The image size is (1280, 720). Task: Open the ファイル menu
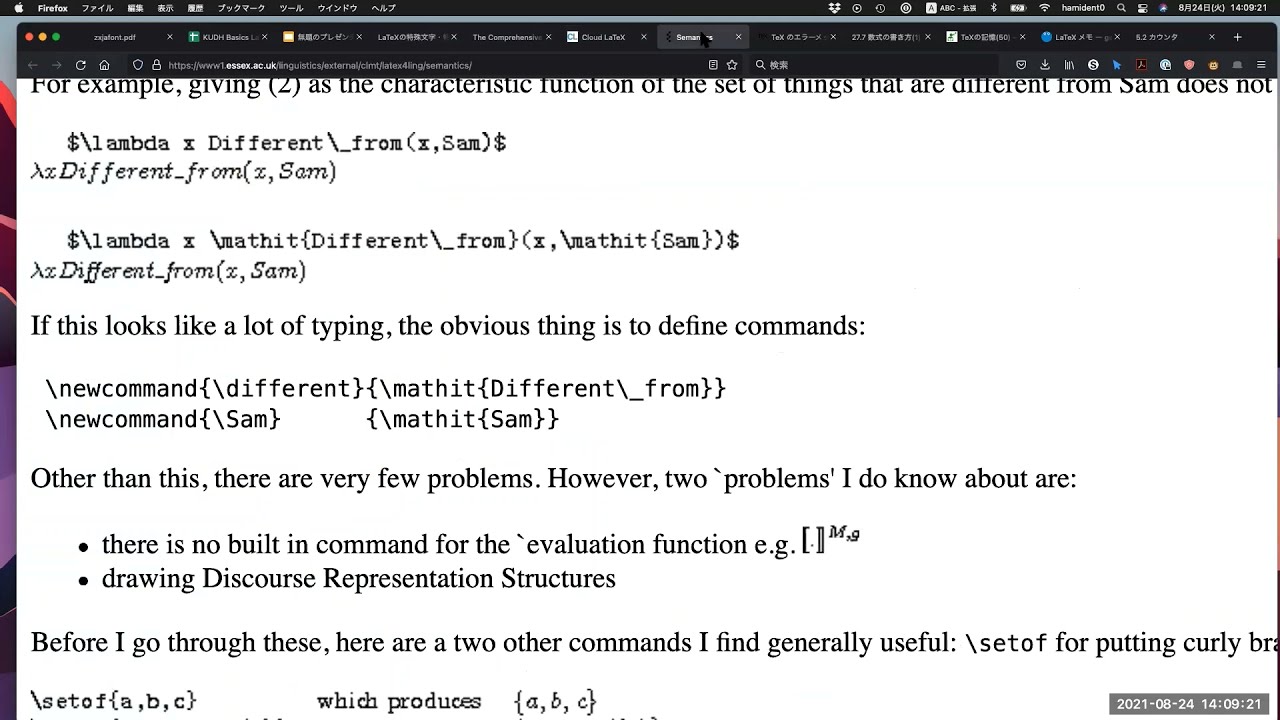(x=97, y=8)
